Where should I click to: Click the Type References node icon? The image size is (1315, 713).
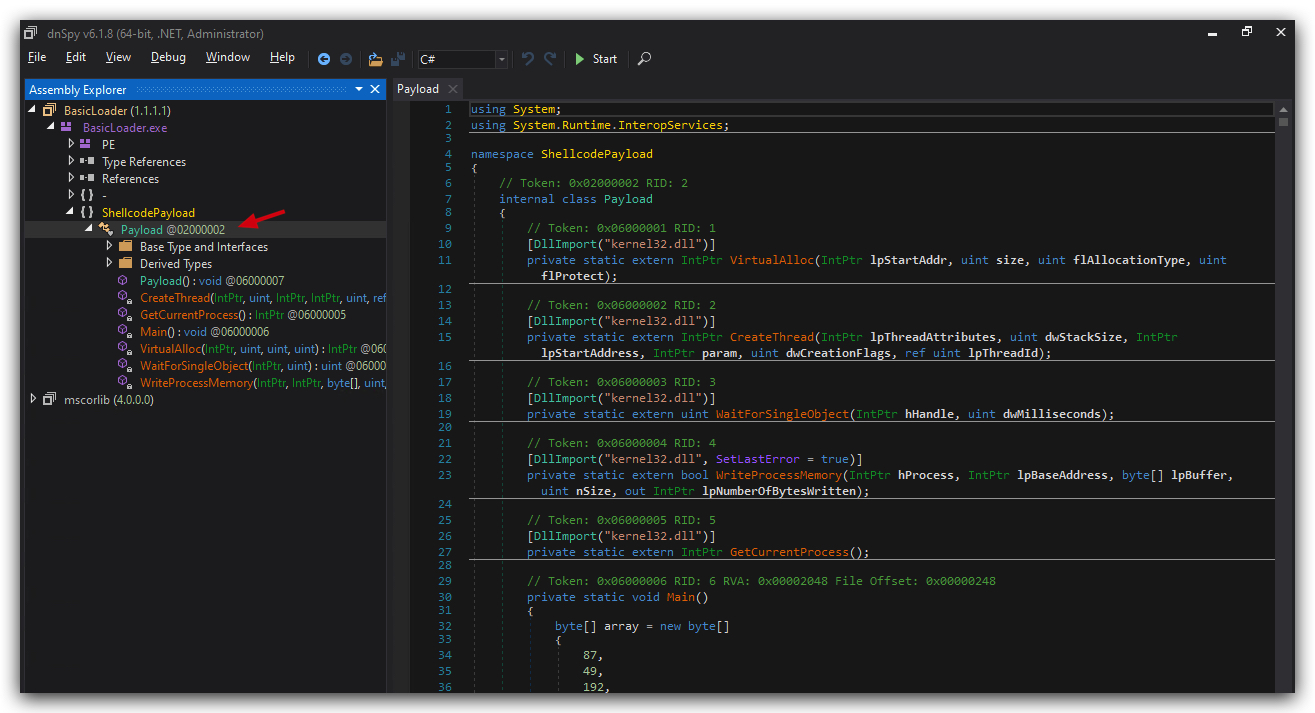click(87, 161)
